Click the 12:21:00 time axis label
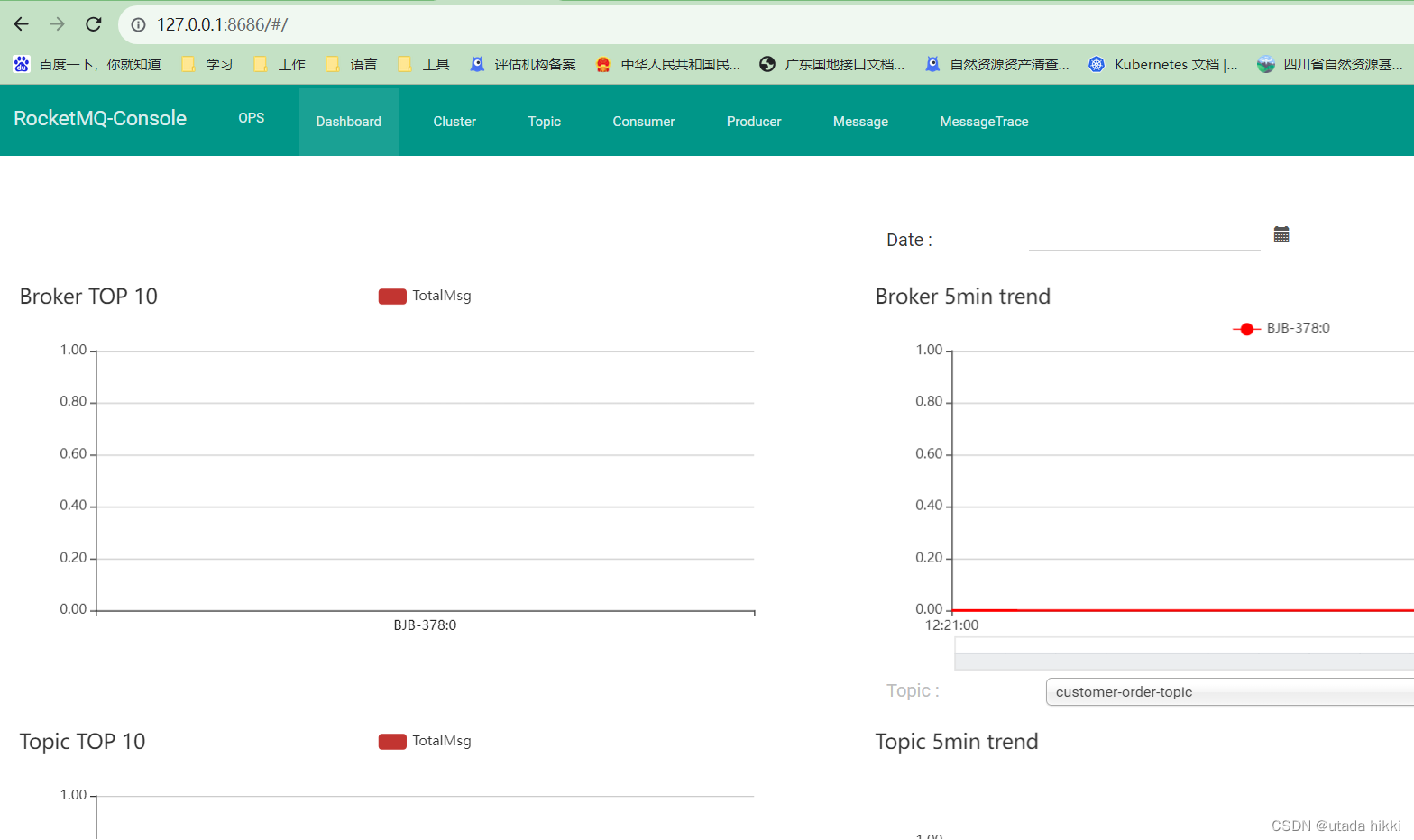The width and height of the screenshot is (1414, 840). click(951, 625)
